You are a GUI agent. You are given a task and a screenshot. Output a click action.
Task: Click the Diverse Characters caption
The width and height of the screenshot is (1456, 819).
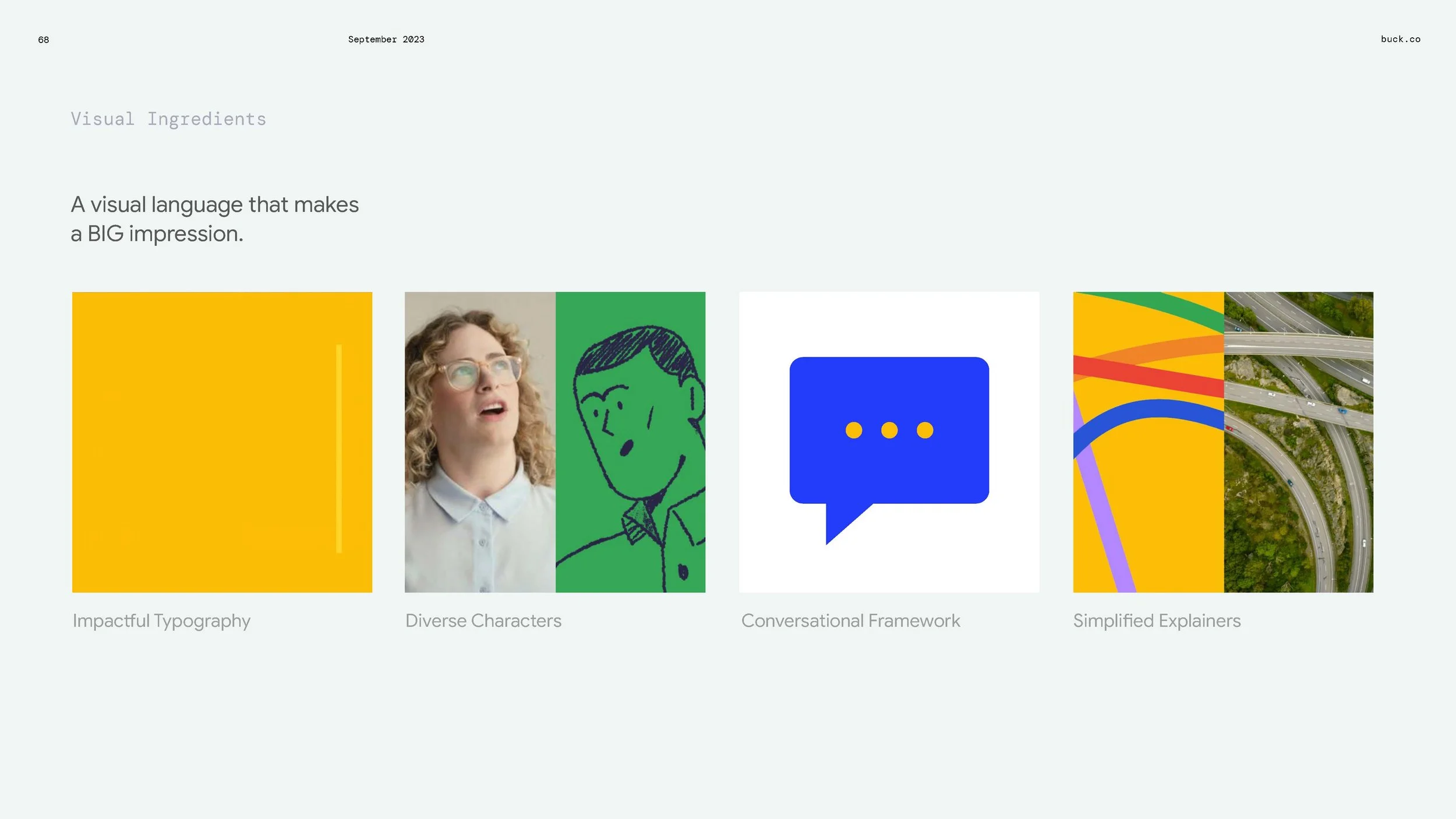click(x=483, y=620)
